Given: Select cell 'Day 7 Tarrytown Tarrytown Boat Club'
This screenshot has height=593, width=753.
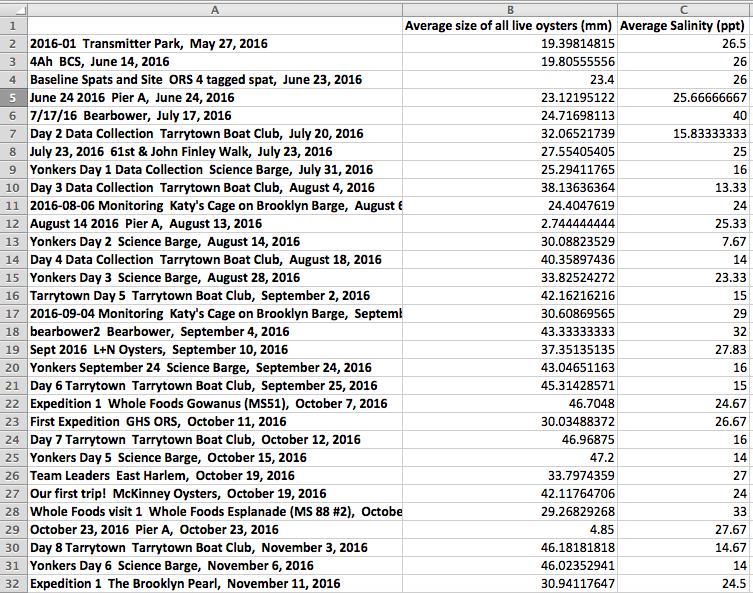Looking at the screenshot, I should coord(215,440).
